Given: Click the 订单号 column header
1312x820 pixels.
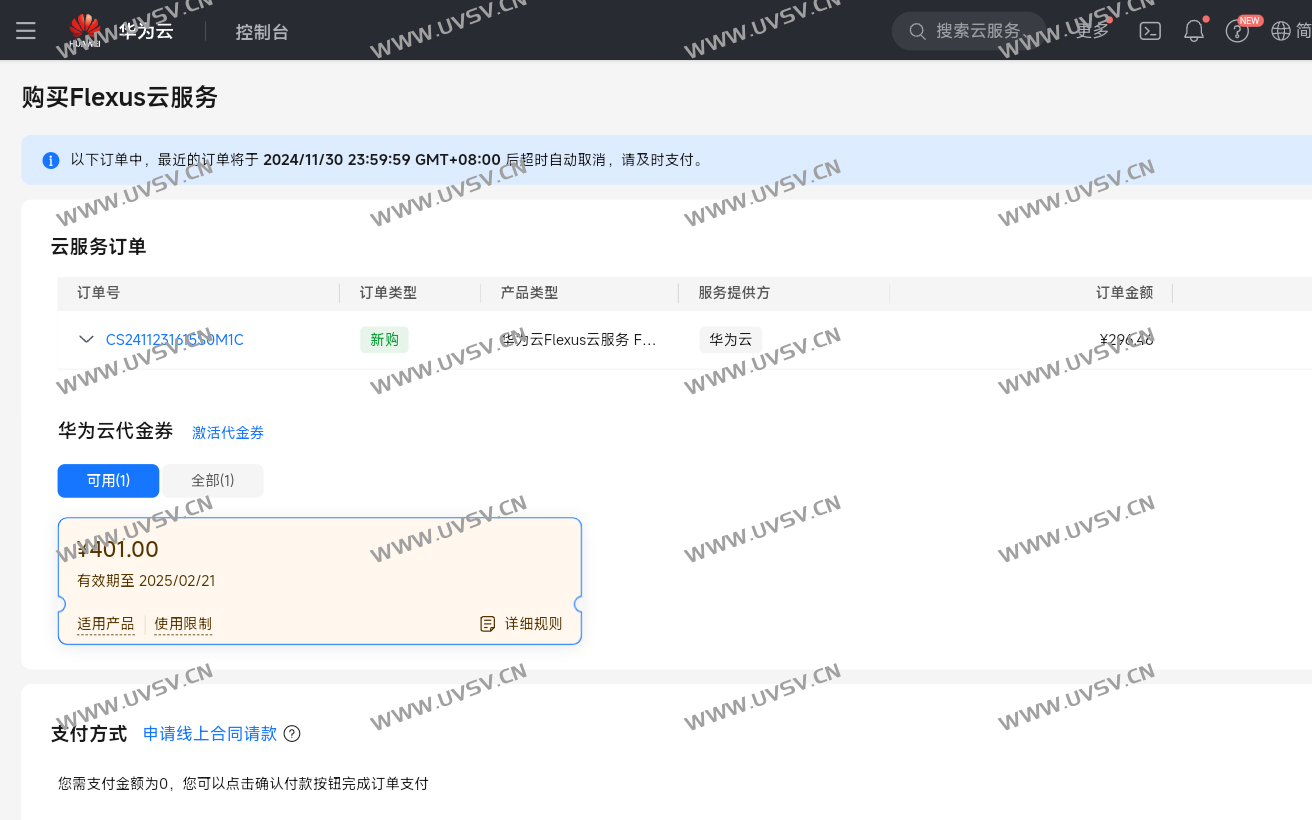Looking at the screenshot, I should tap(98, 293).
